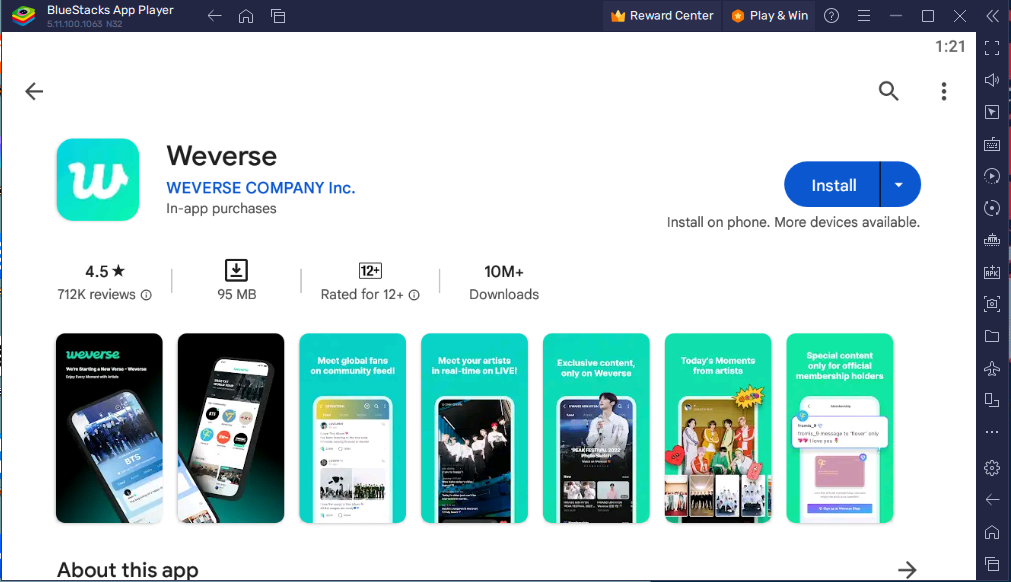Viewport: 1011px width, 582px height.
Task: Take a screenshot with the side toolbar
Action: pyautogui.click(x=992, y=304)
